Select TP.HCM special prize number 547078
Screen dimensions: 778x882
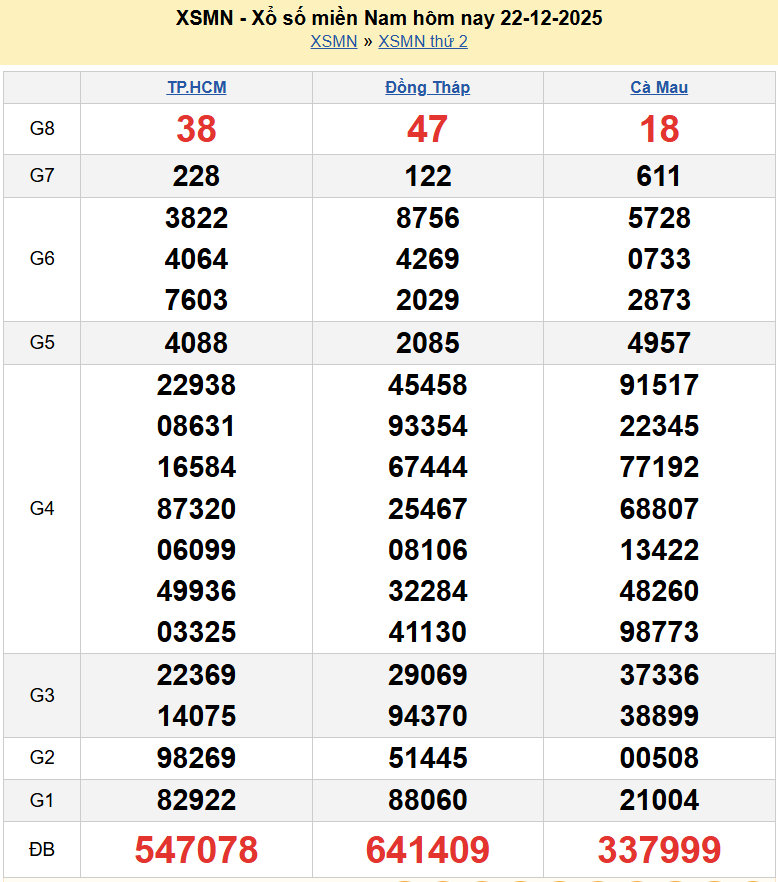pyautogui.click(x=196, y=850)
